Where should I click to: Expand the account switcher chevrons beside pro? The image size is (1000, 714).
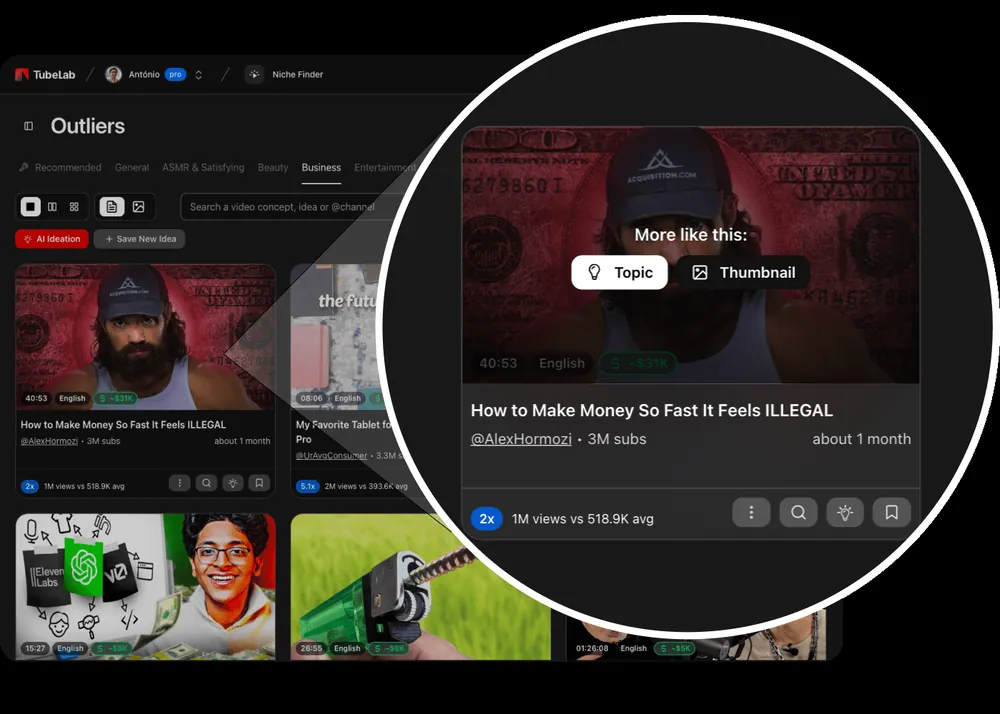pos(198,75)
